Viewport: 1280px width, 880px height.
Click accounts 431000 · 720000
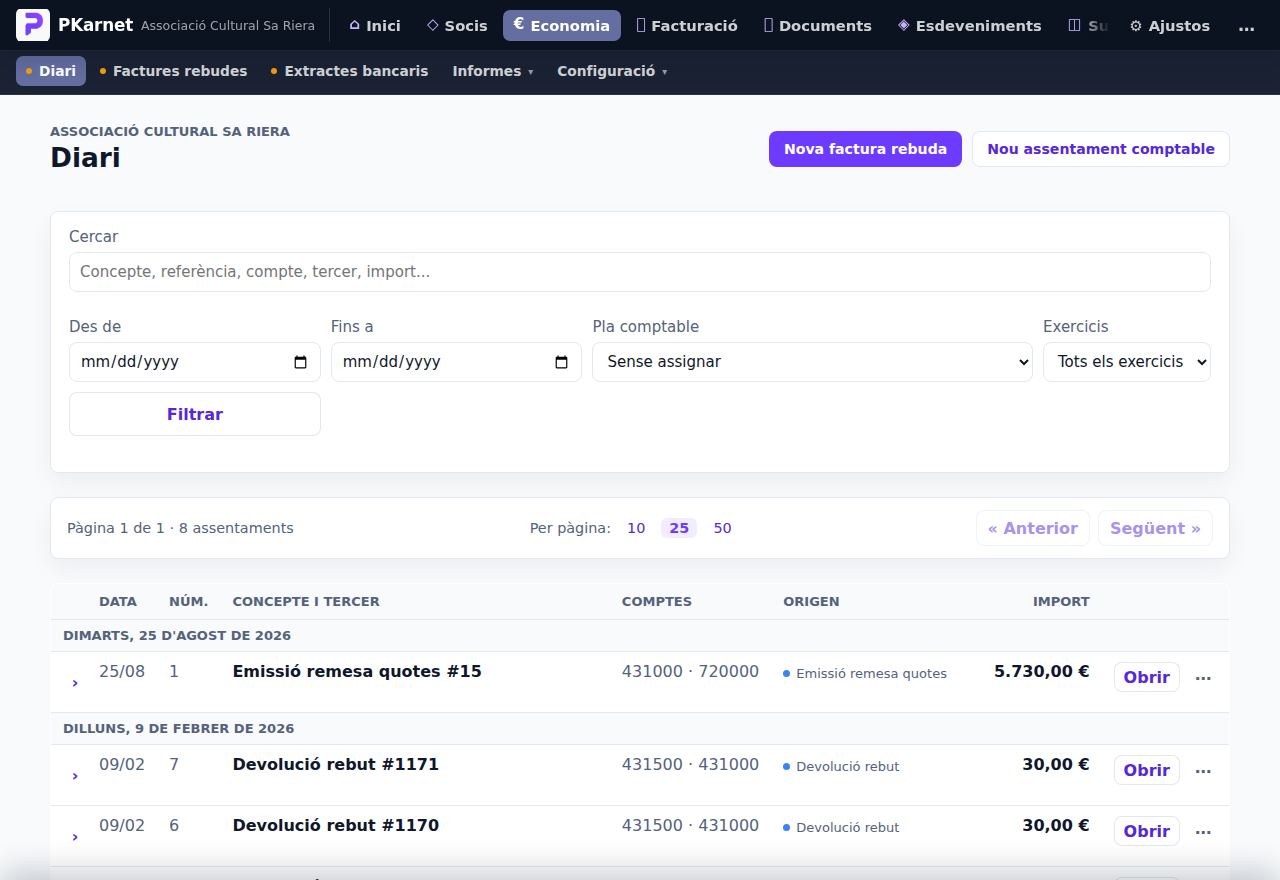(x=690, y=672)
